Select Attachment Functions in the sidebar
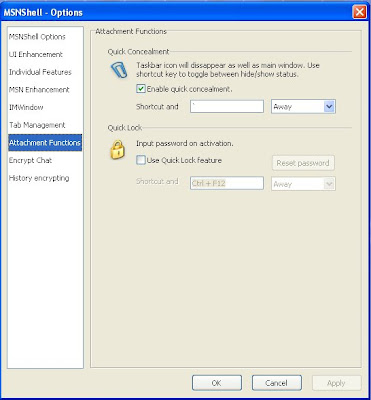 pyautogui.click(x=45, y=143)
